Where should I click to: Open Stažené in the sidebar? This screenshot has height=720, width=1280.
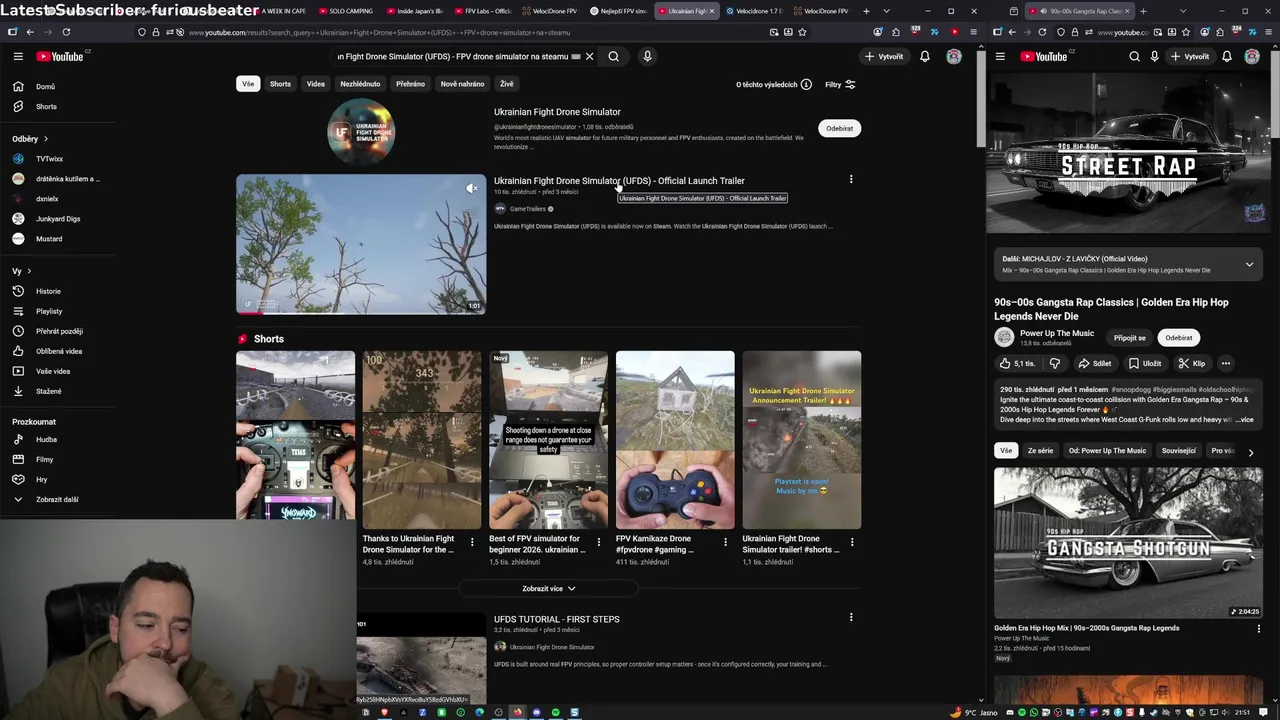click(48, 391)
